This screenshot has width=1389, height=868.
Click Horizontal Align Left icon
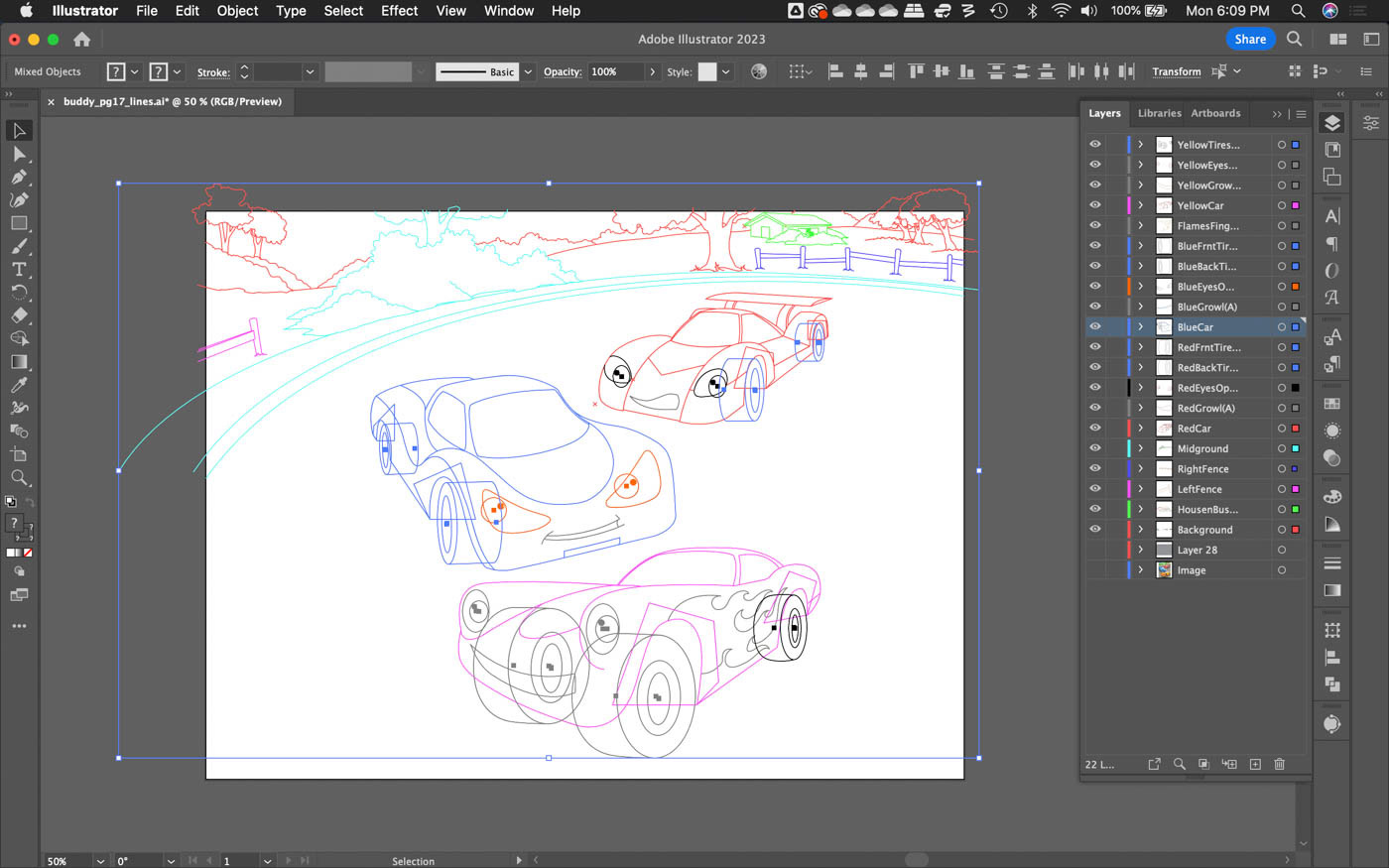point(835,71)
